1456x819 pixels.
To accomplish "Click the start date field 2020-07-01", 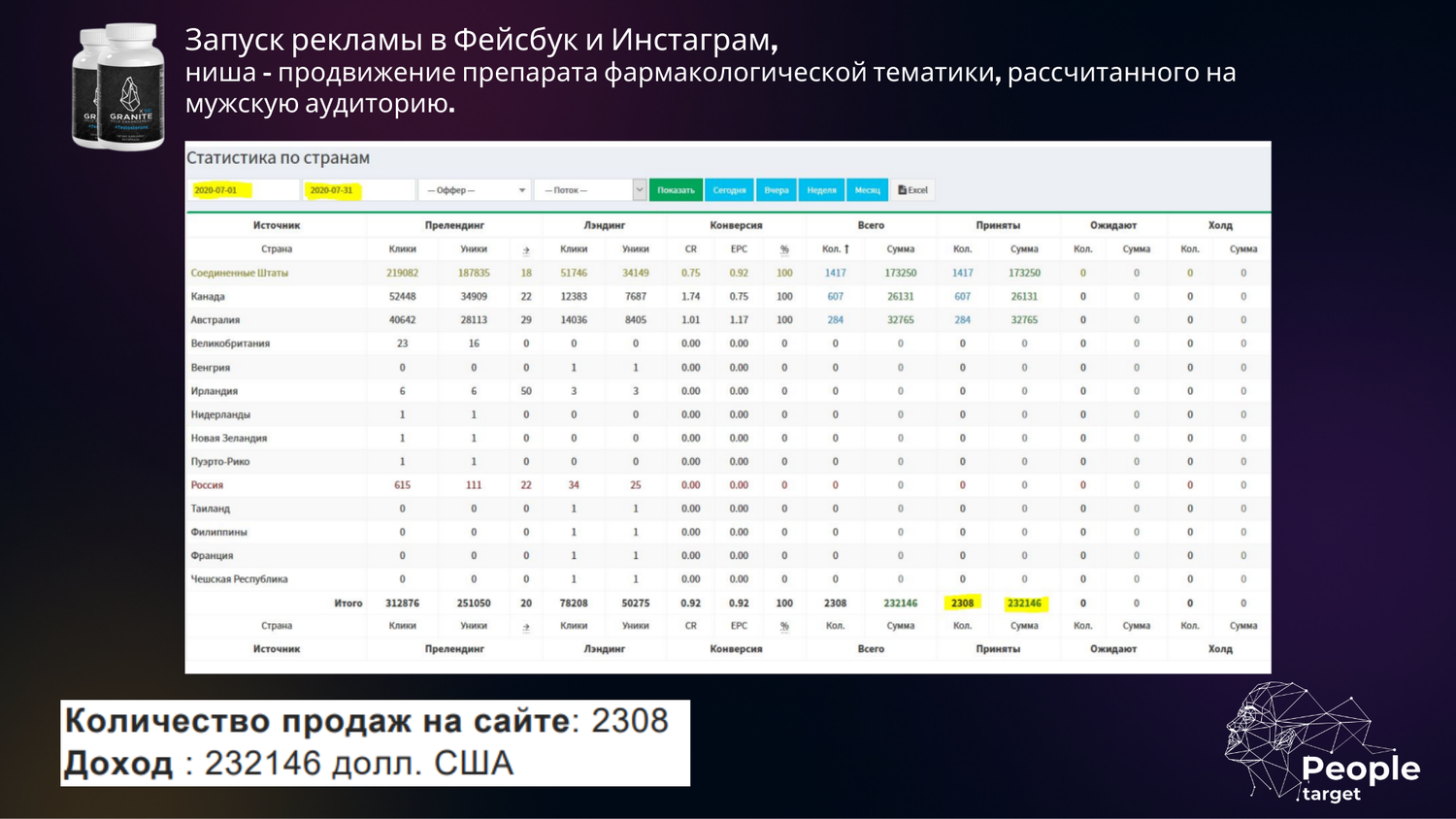I will [x=243, y=190].
